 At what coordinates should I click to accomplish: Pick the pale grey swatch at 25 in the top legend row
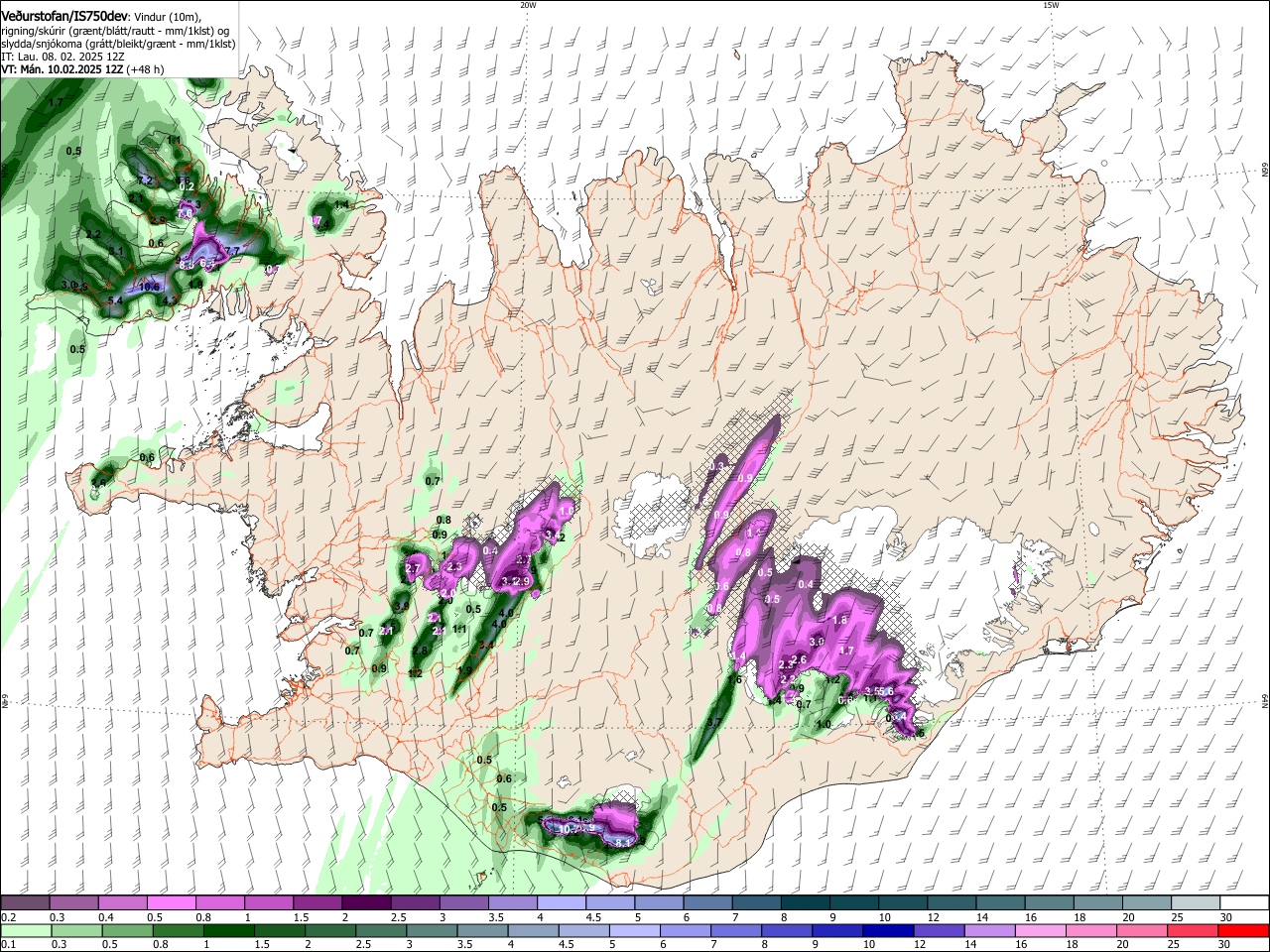click(x=1197, y=902)
